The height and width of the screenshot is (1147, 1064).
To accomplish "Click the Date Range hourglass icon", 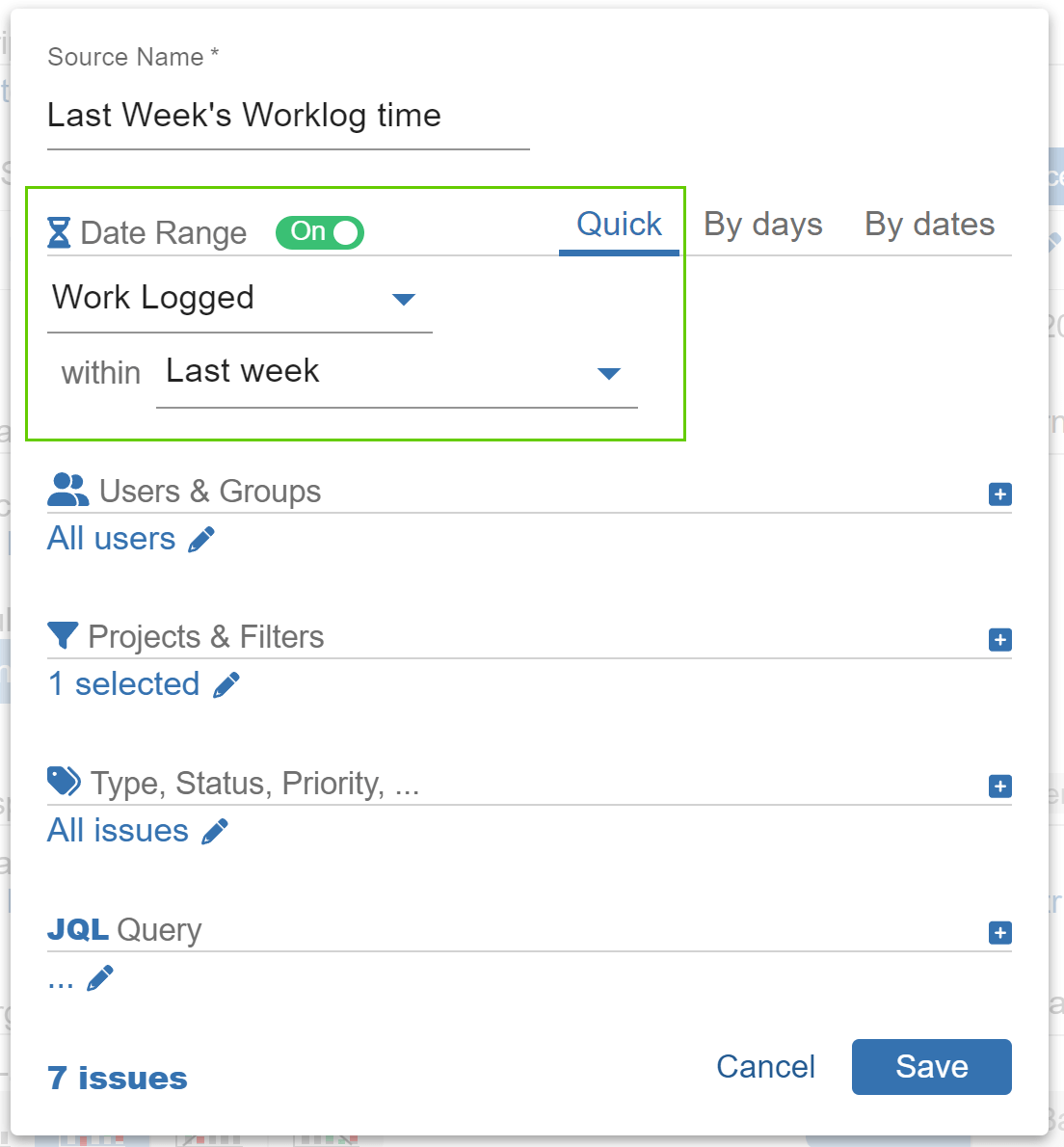I will point(60,232).
